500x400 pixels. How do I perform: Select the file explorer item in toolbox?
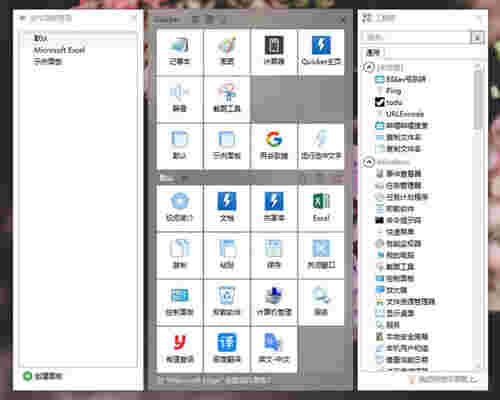coord(405,302)
